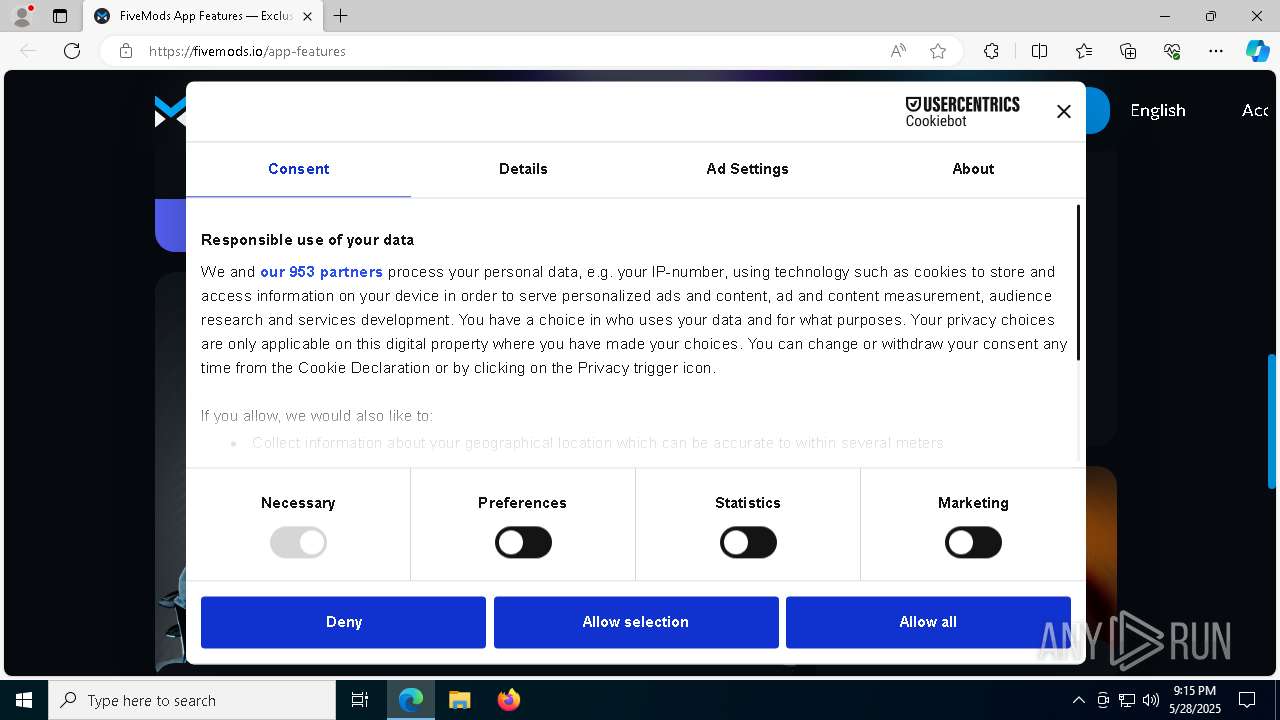Open the Favorites list
Image resolution: width=1280 pixels, height=720 pixels.
pyautogui.click(x=1084, y=51)
